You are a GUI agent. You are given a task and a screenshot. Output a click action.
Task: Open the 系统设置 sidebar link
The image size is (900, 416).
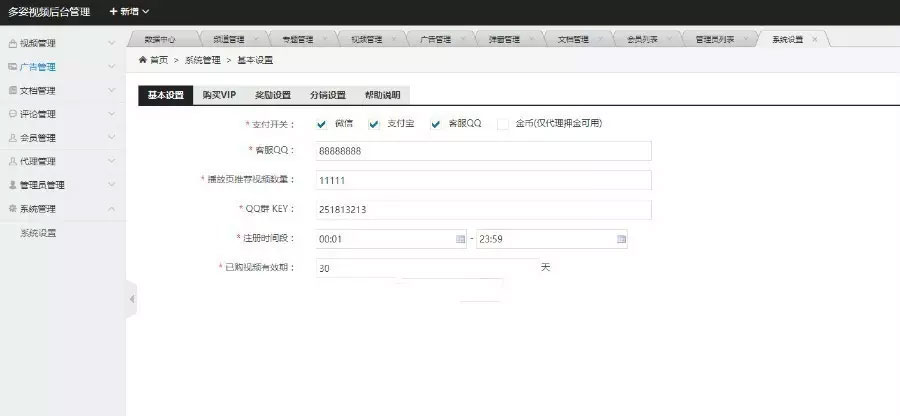point(38,233)
